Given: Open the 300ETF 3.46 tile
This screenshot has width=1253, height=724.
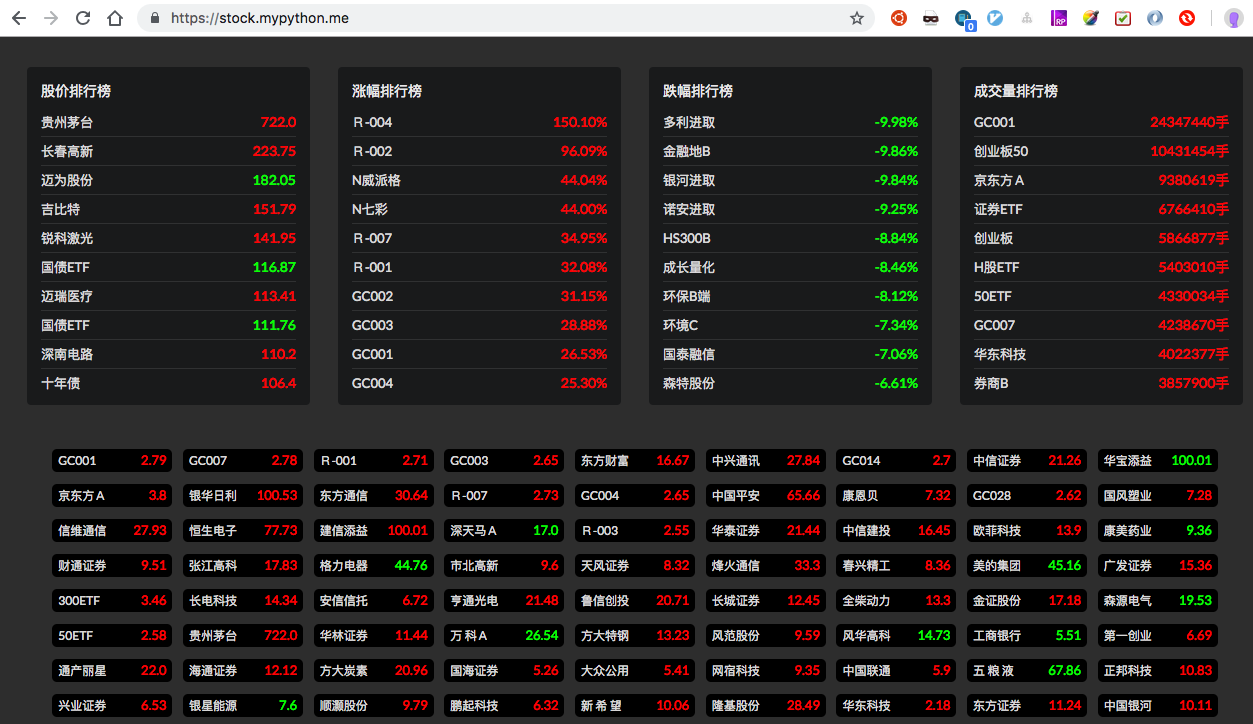Looking at the screenshot, I should pyautogui.click(x=112, y=601).
